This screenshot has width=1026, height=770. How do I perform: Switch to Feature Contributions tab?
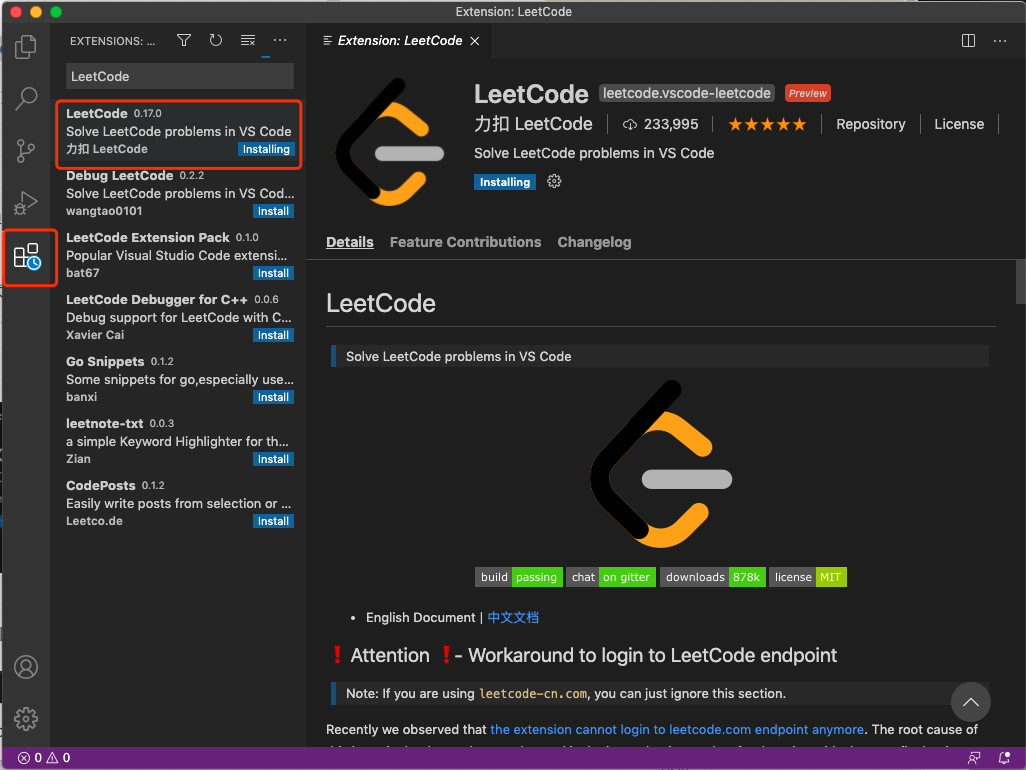click(x=465, y=242)
